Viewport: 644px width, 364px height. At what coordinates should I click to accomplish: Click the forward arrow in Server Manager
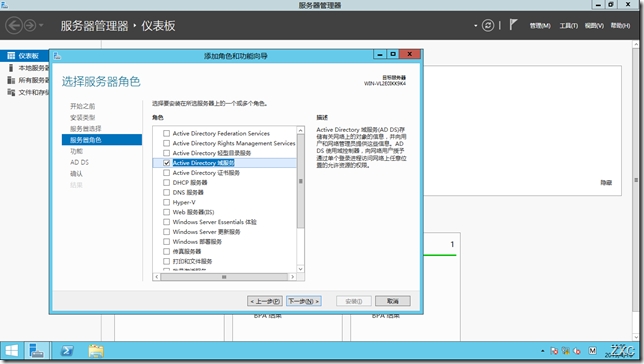point(30,25)
